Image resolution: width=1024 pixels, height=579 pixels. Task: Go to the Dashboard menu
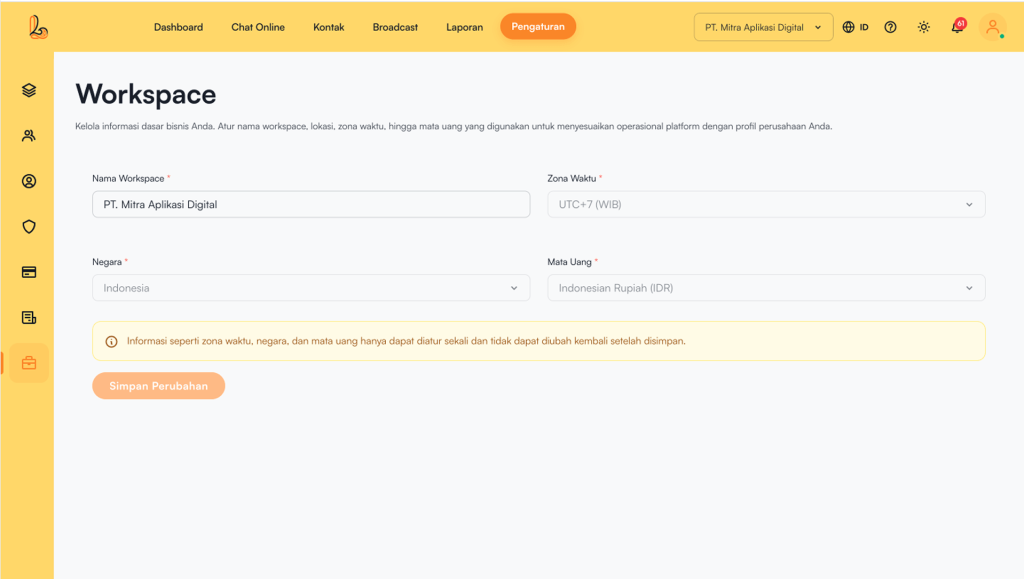(x=178, y=27)
